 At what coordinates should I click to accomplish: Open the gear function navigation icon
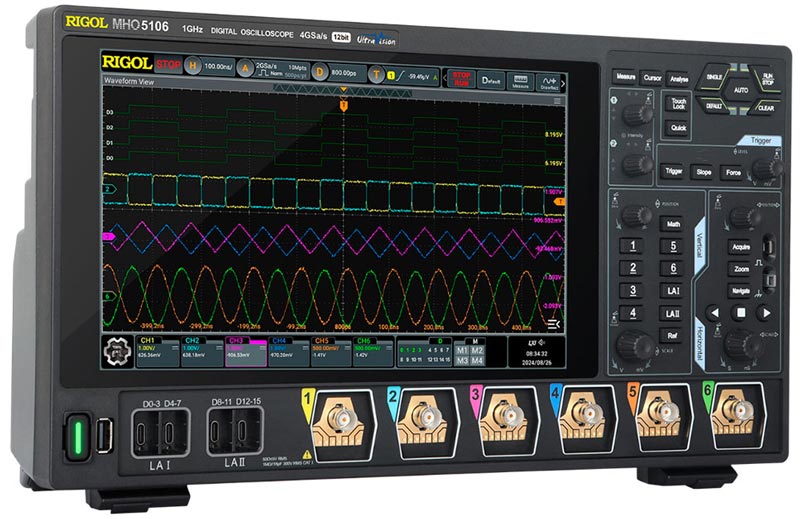(x=116, y=351)
